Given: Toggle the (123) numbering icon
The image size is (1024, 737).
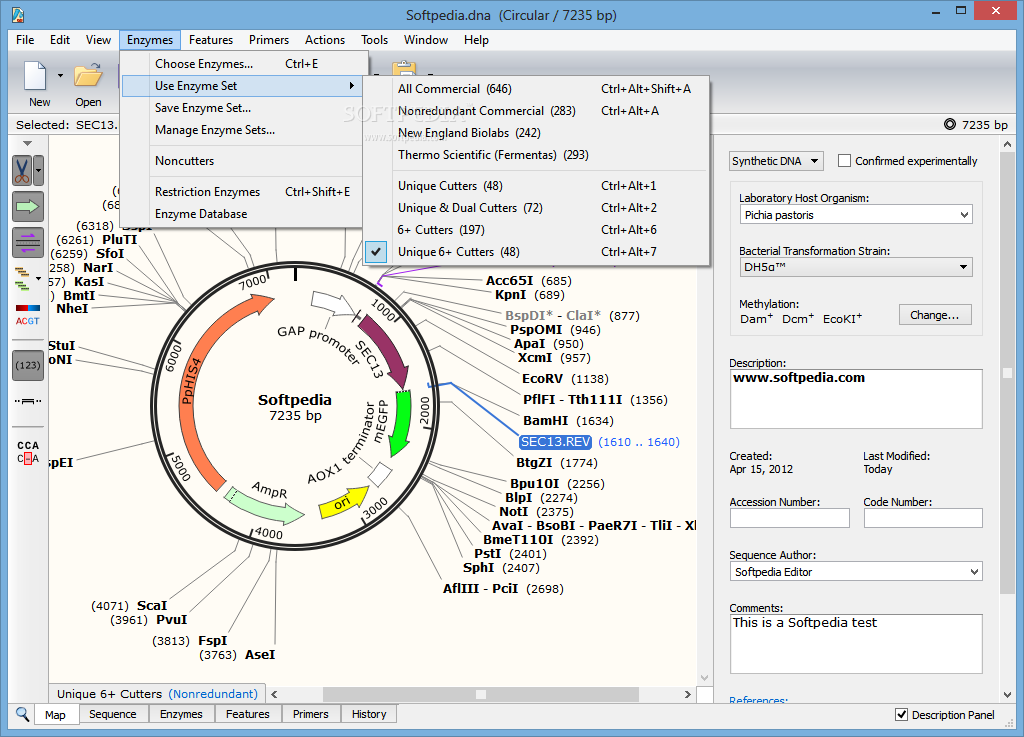Looking at the screenshot, I should click(27, 365).
